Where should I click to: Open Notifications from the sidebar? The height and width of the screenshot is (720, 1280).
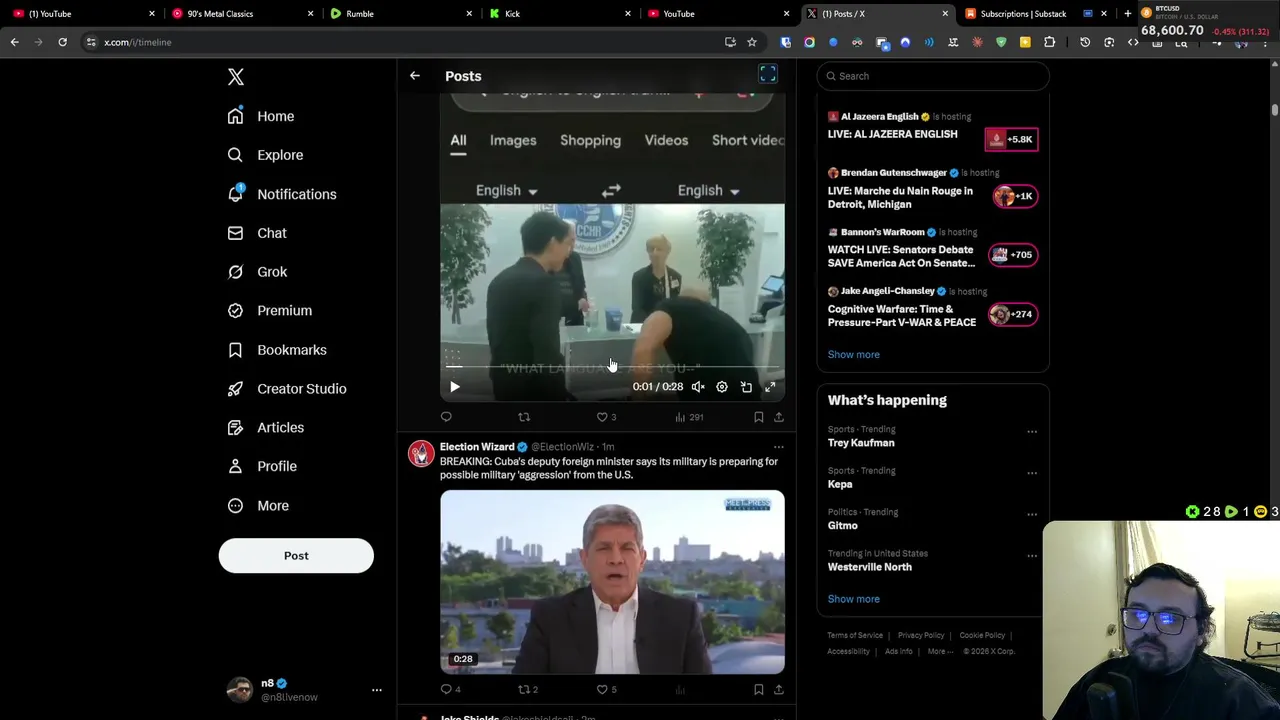(x=282, y=194)
